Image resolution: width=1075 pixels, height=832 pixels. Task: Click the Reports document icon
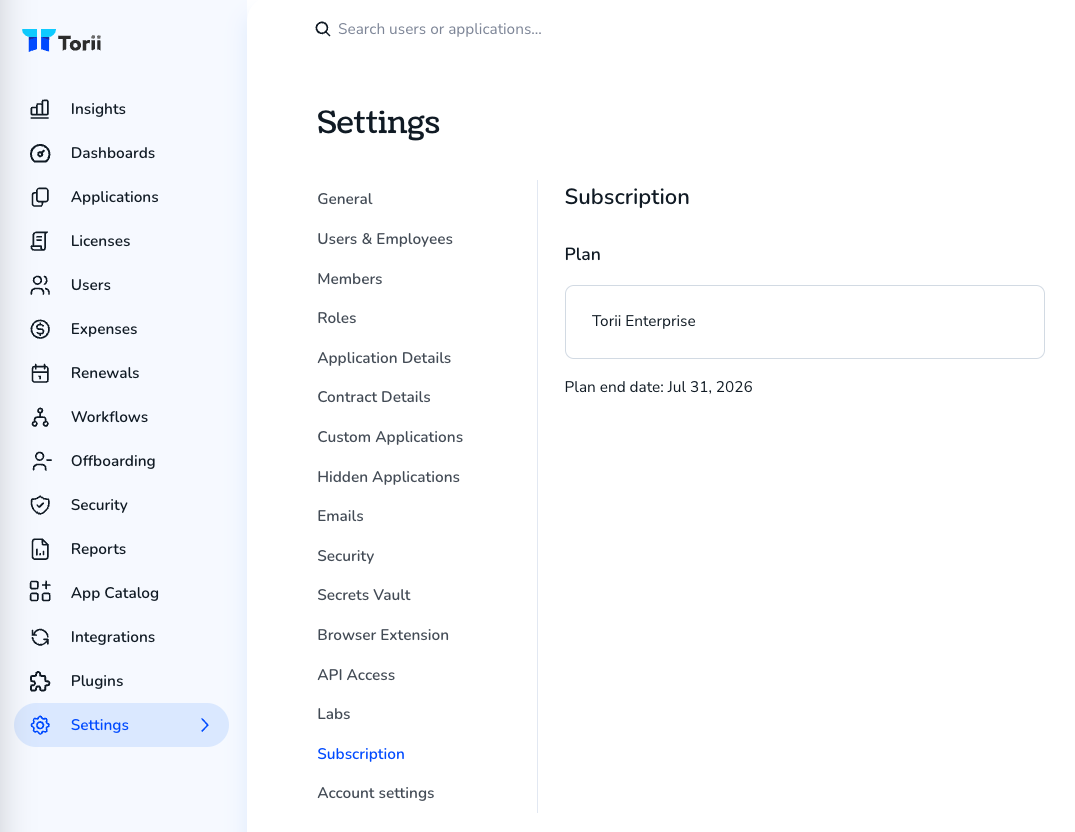(x=40, y=549)
